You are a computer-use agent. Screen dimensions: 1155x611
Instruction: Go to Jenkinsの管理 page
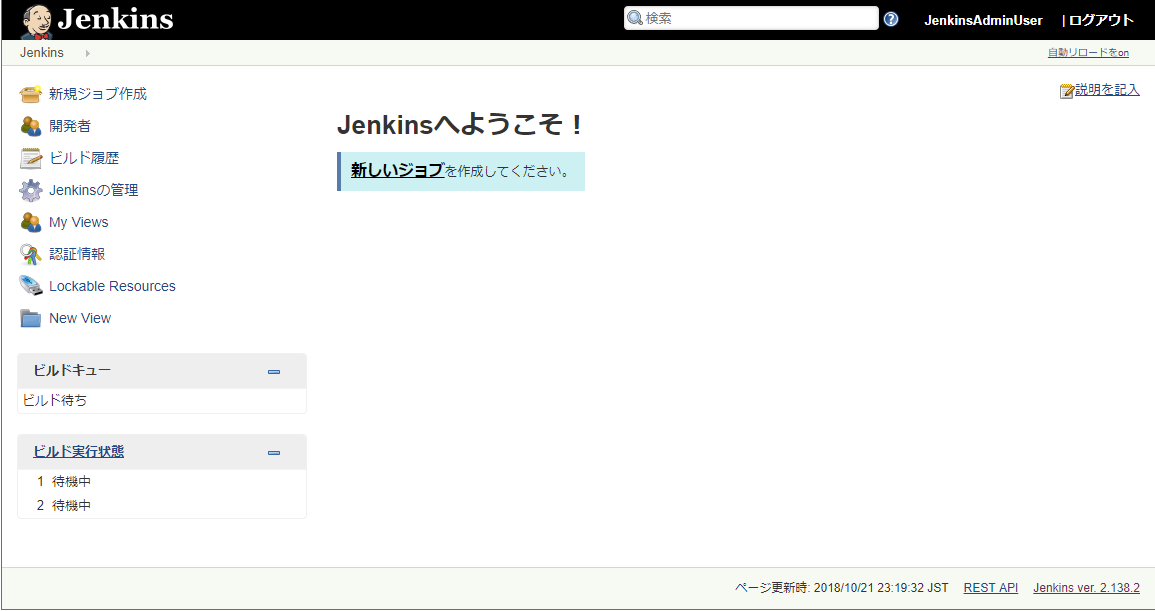click(94, 190)
